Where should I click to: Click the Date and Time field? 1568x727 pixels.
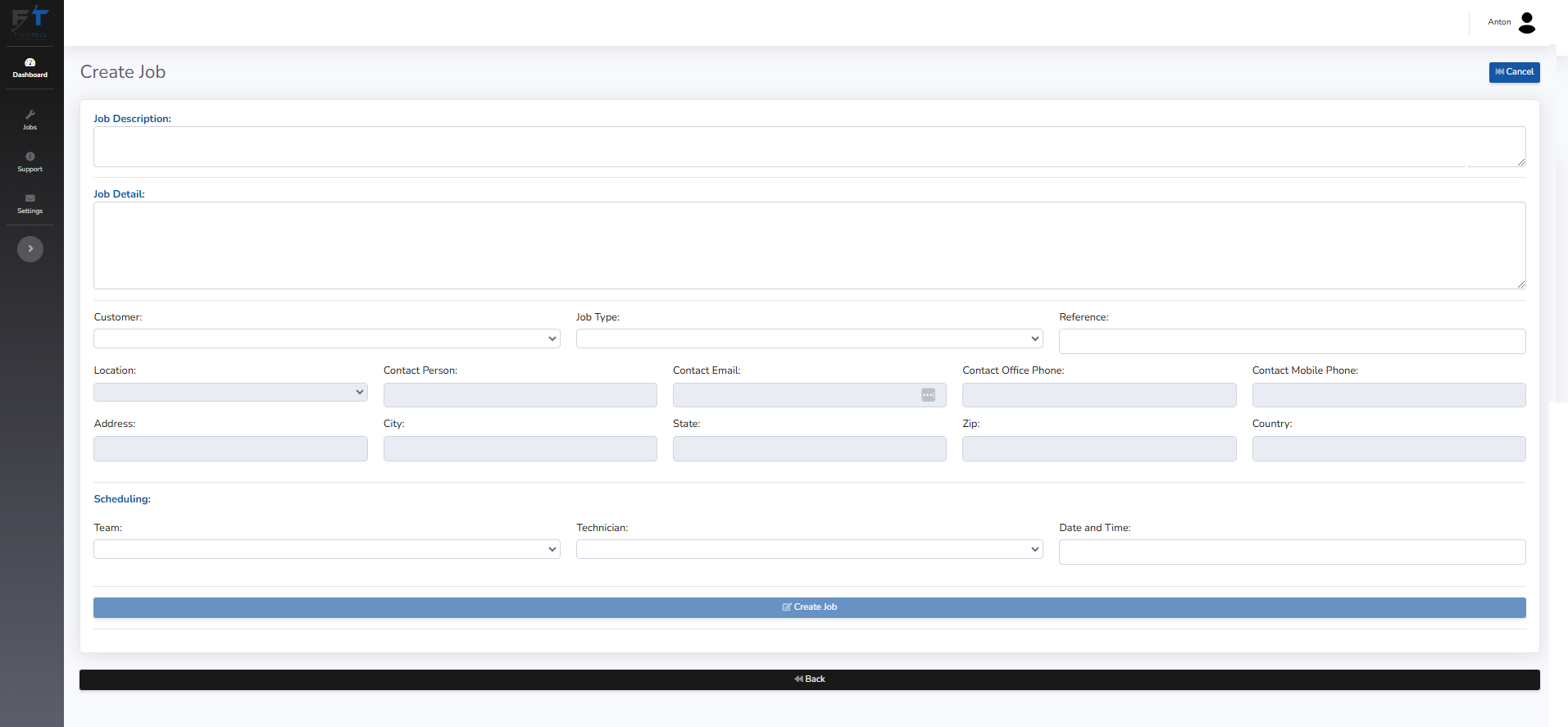[x=1292, y=552]
